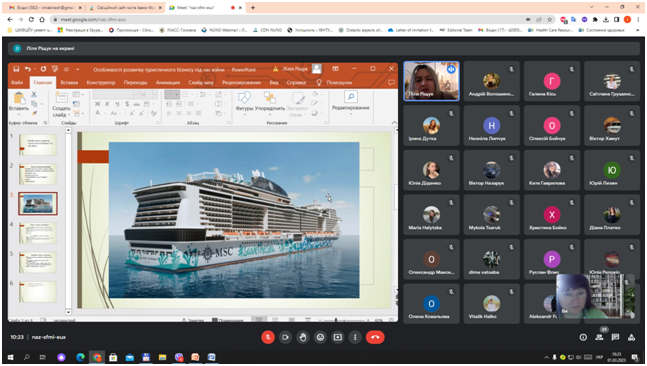
Task: Open the Вставка ribbon tab
Action: 69,83
